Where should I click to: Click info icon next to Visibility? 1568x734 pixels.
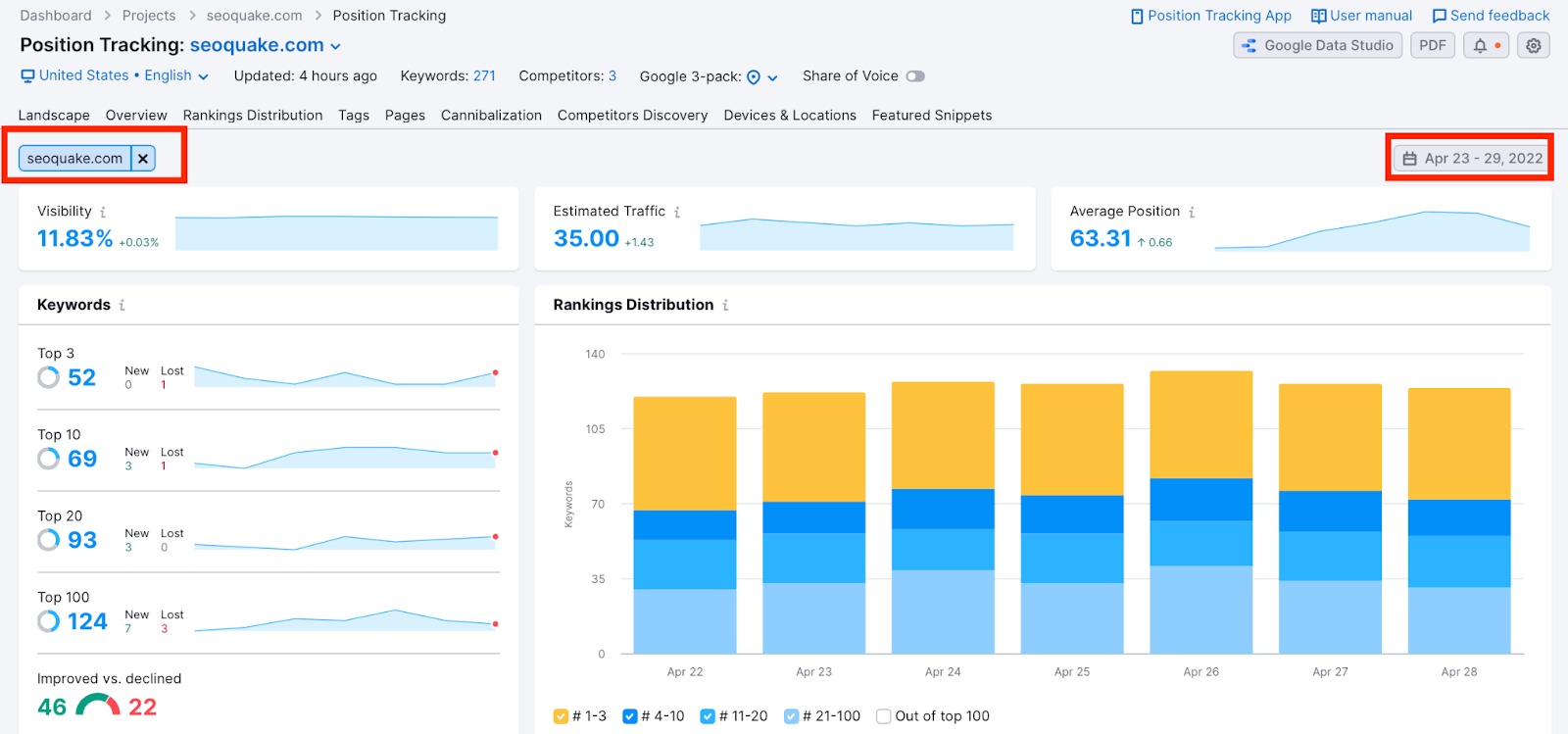click(x=103, y=212)
